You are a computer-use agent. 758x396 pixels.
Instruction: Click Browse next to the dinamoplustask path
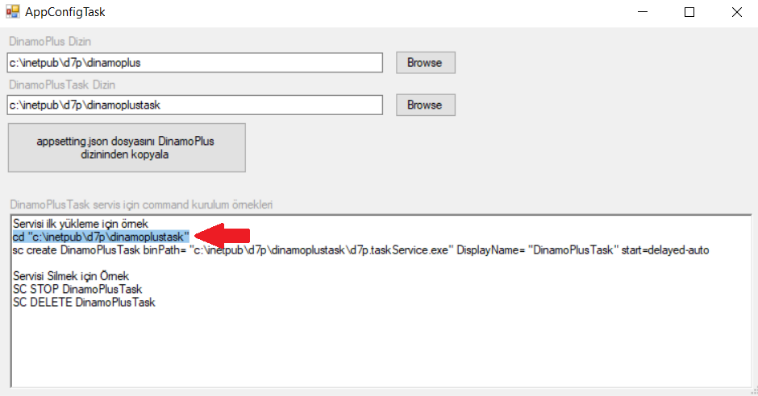tap(425, 105)
